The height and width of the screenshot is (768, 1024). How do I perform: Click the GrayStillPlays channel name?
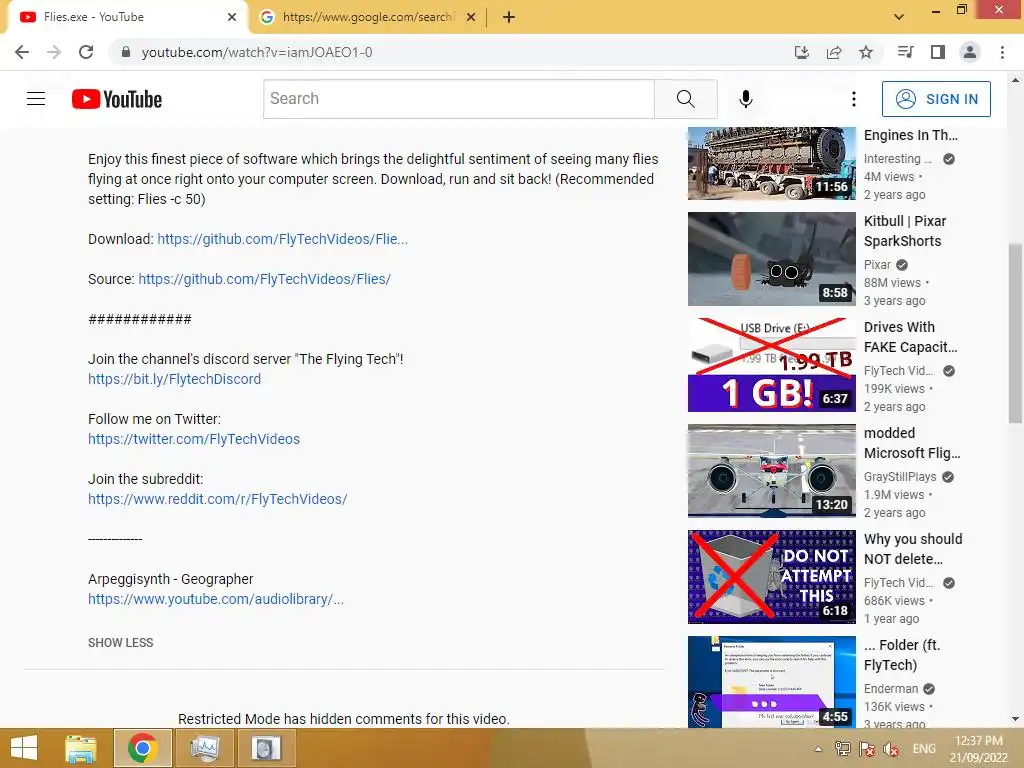900,477
